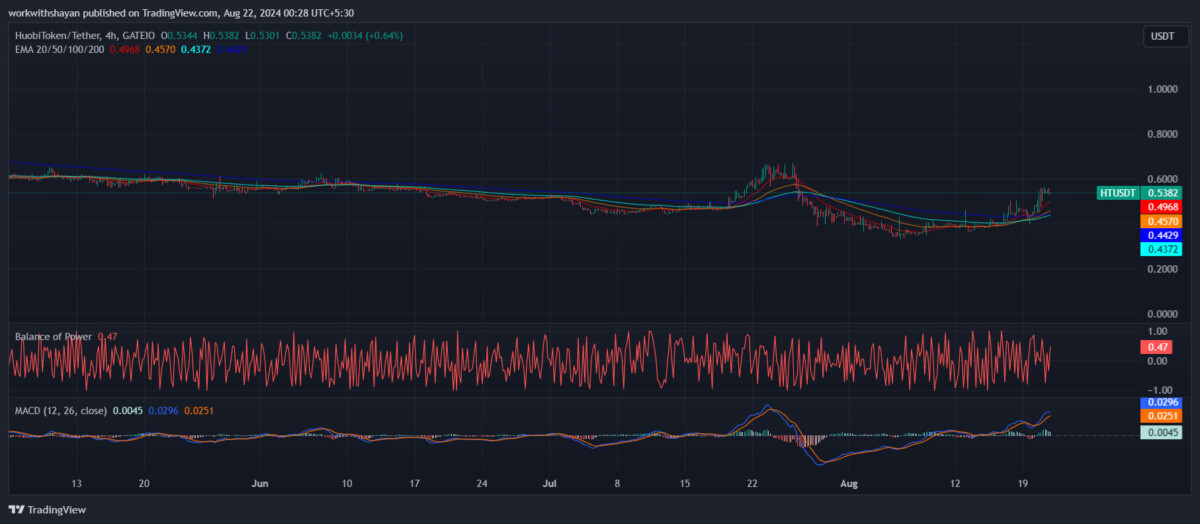Click the current price 0.5382 axis label
The image size is (1200, 524).
click(x=1162, y=192)
